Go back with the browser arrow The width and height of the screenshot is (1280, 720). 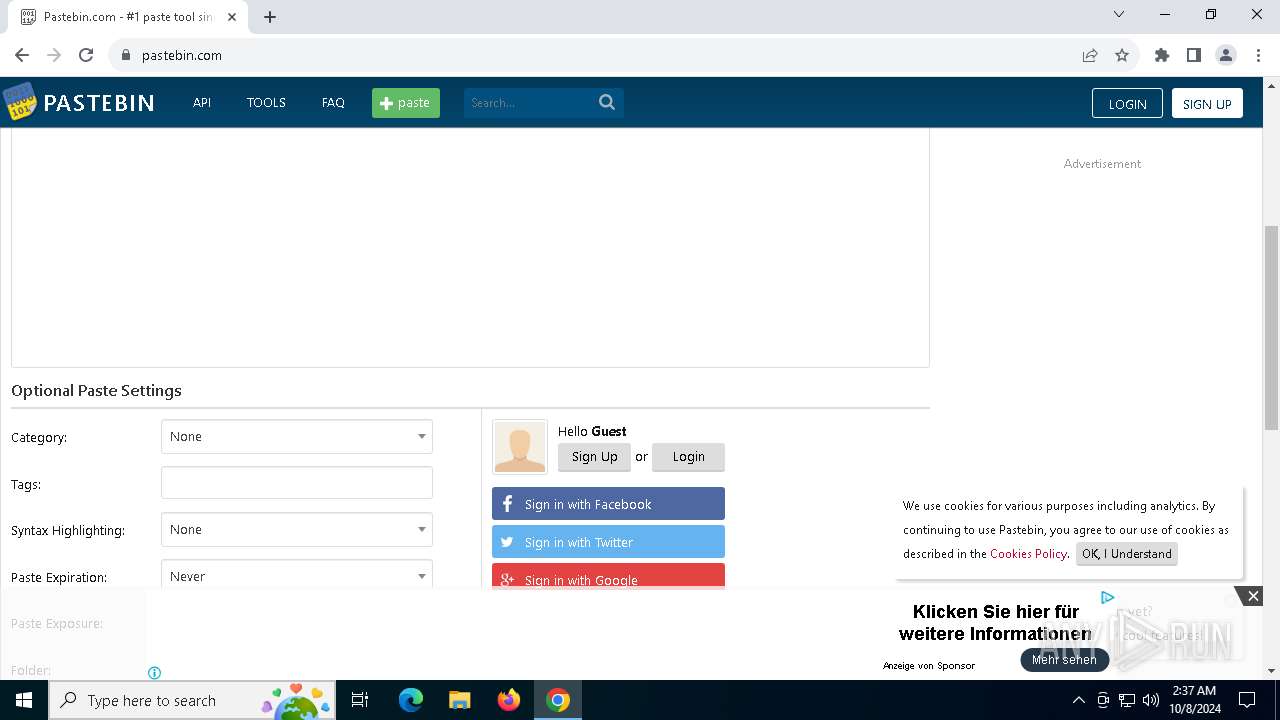point(22,55)
